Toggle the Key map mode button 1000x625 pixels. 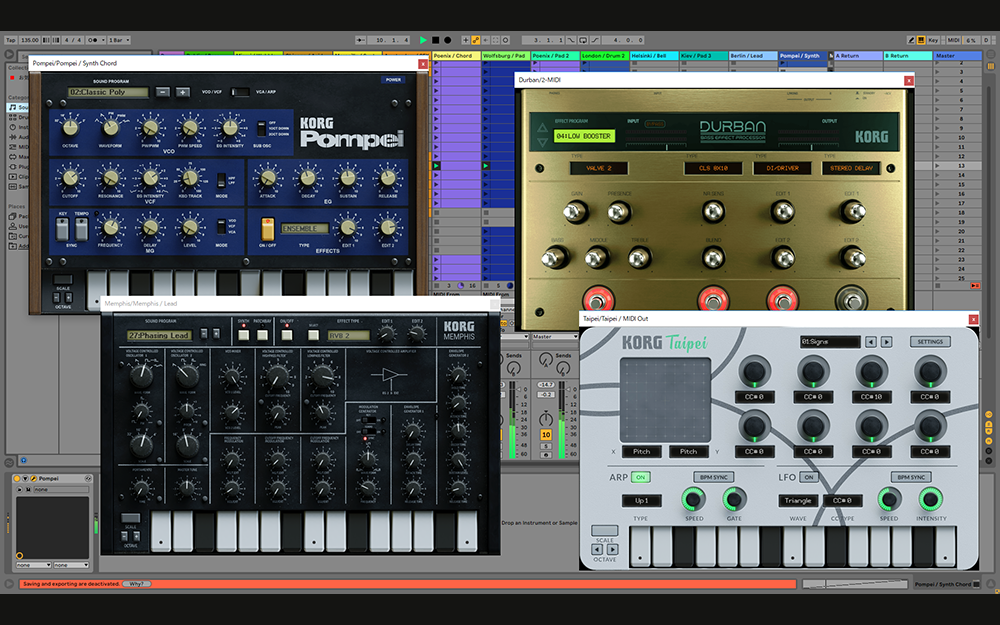pos(934,40)
